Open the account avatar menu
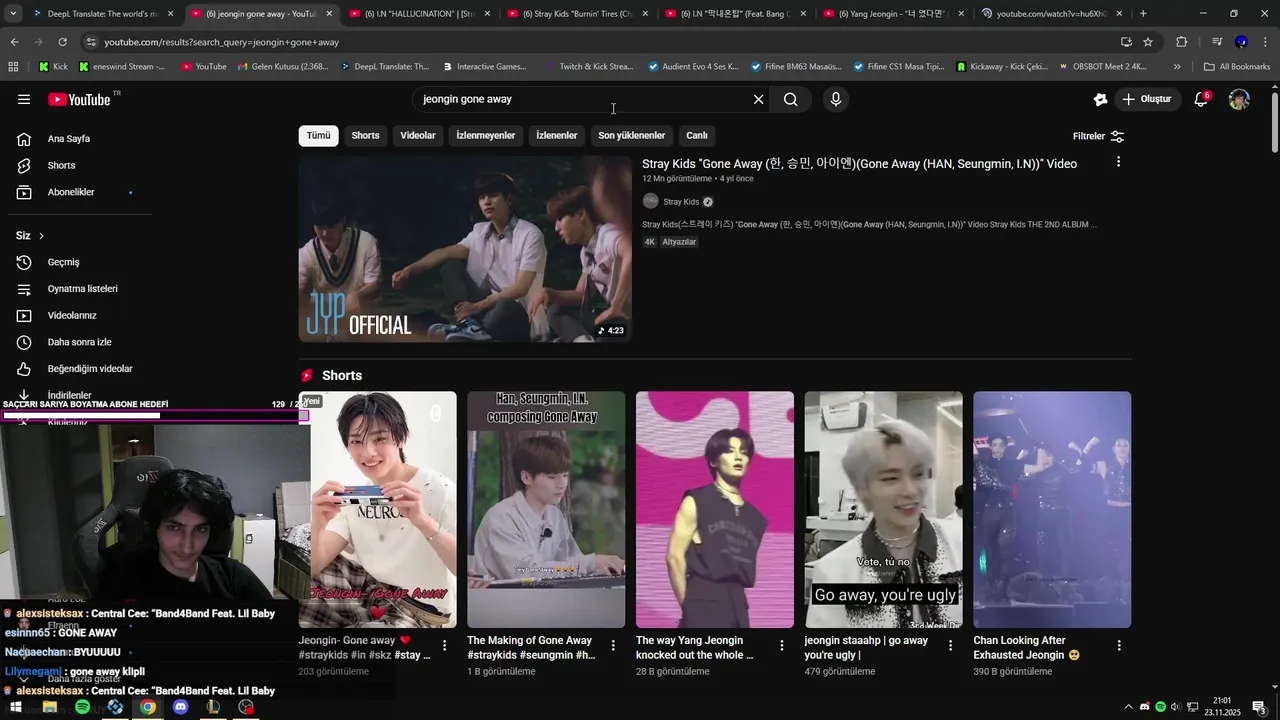Screen dimensions: 1280x720 (x=1239, y=99)
